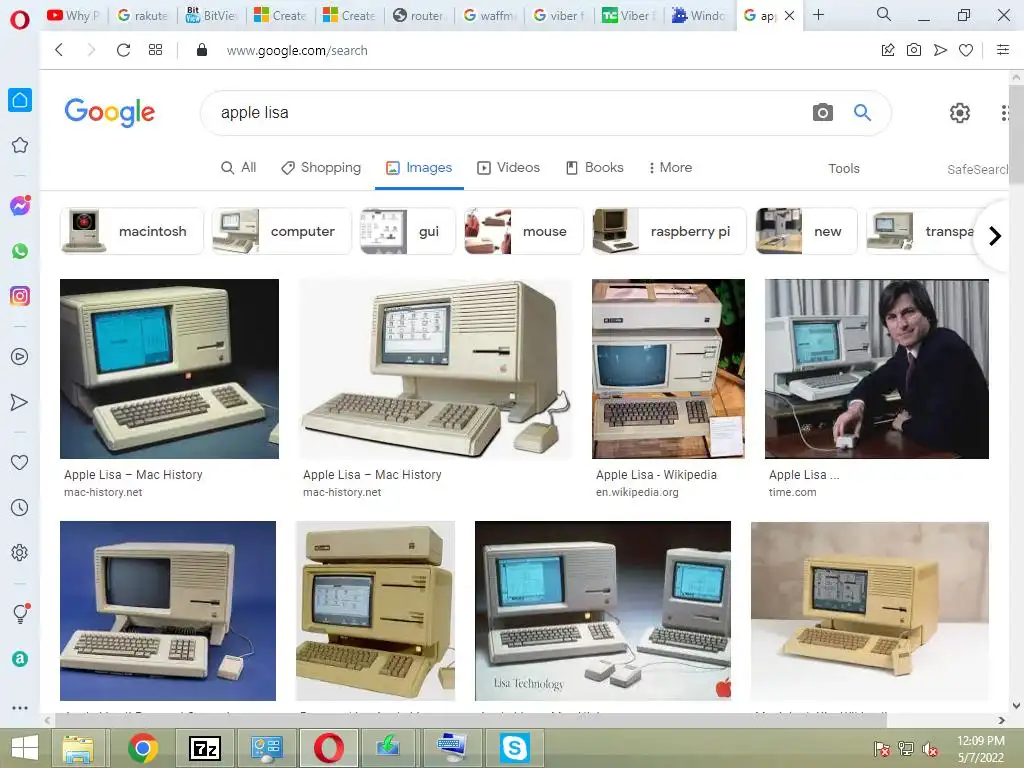Open My Flow arrow in sidebar

[20, 402]
